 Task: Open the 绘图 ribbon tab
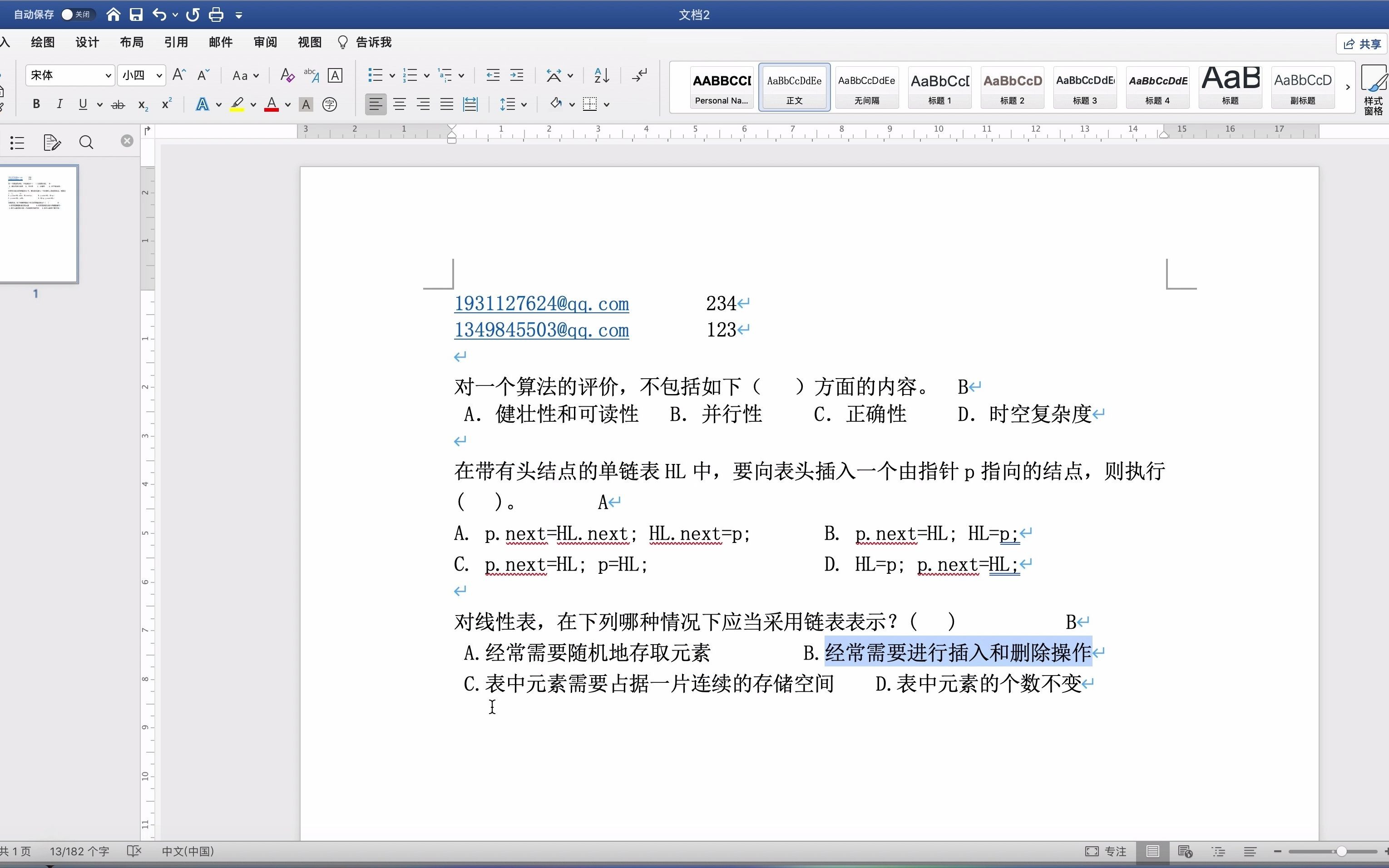point(43,42)
